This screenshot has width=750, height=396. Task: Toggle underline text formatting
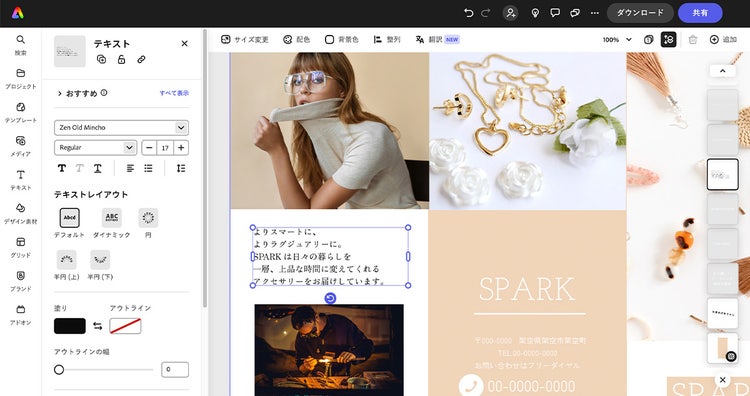point(98,168)
